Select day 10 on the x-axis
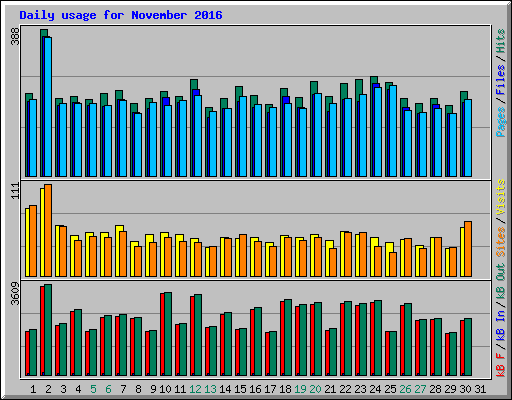 [x=165, y=389]
